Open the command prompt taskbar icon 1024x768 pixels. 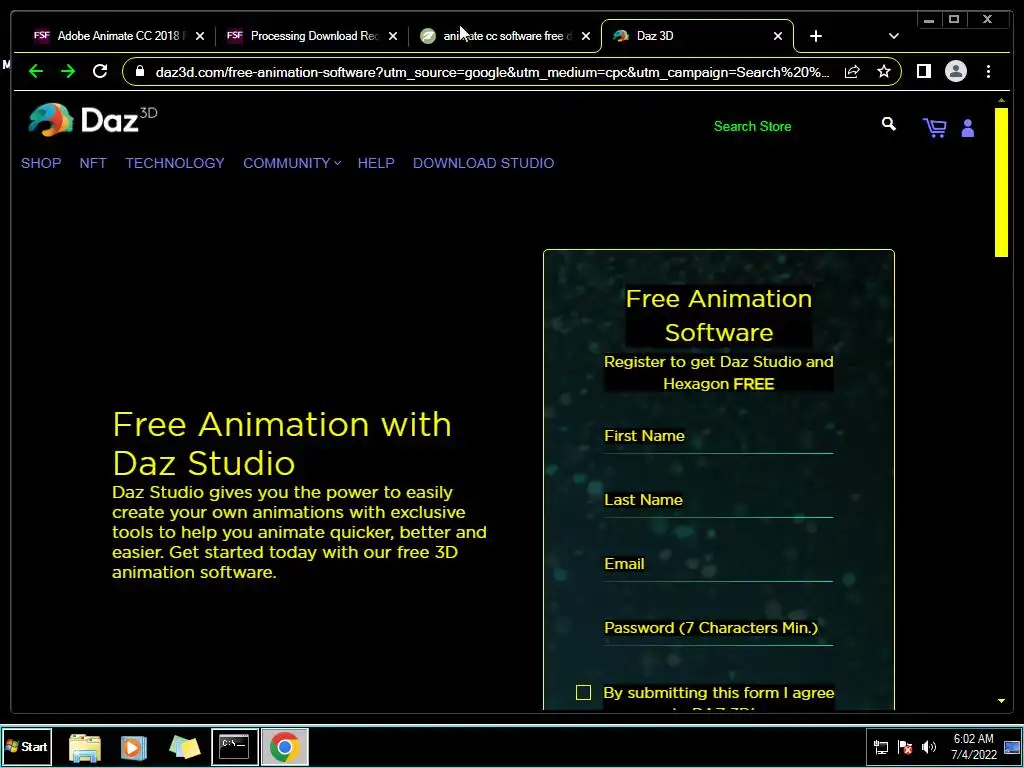234,746
